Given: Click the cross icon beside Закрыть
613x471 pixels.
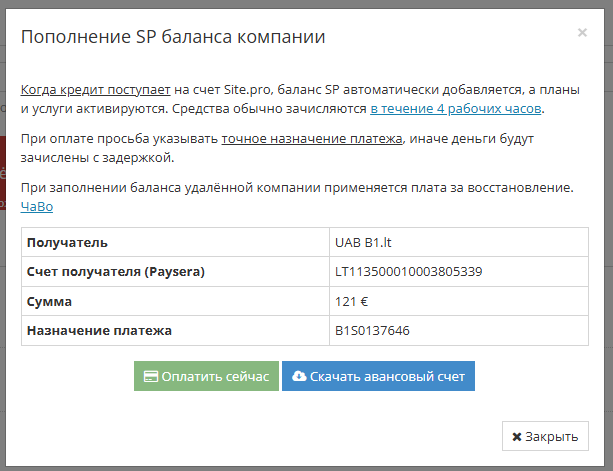Looking at the screenshot, I should click(x=517, y=437).
